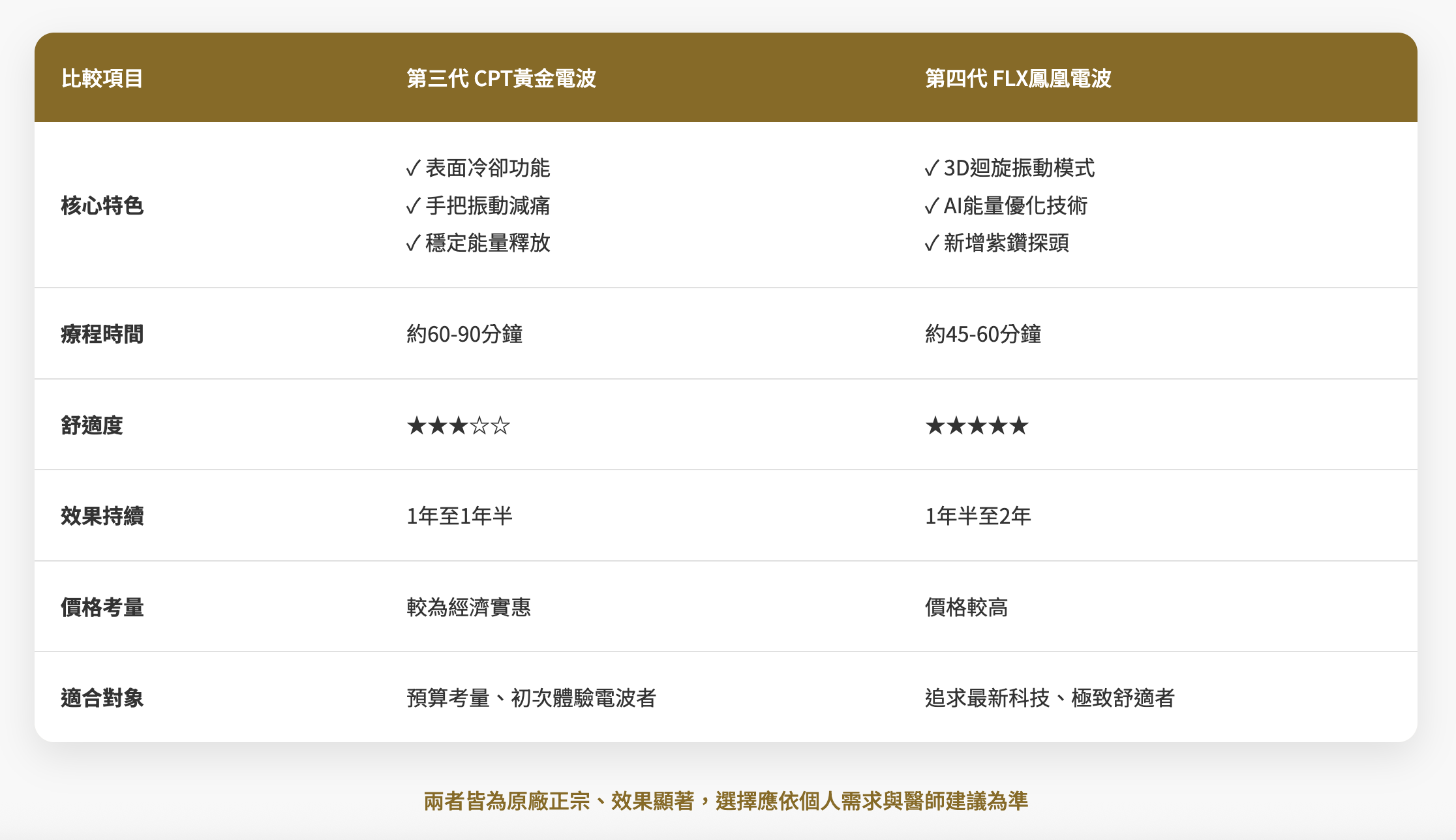Click the checkmark beside 手把振動減痛
Screen dimensions: 1456x840
tap(413, 207)
